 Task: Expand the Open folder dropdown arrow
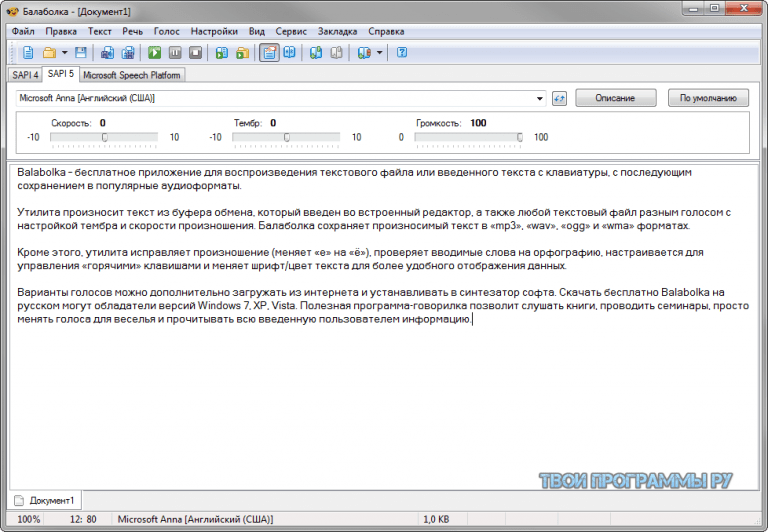click(x=64, y=52)
